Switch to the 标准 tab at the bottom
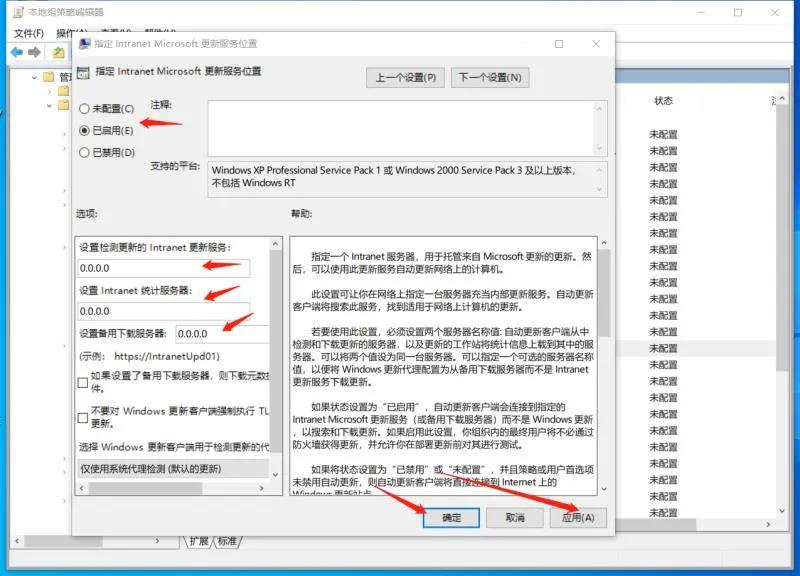The width and height of the screenshot is (800, 576). tap(228, 540)
